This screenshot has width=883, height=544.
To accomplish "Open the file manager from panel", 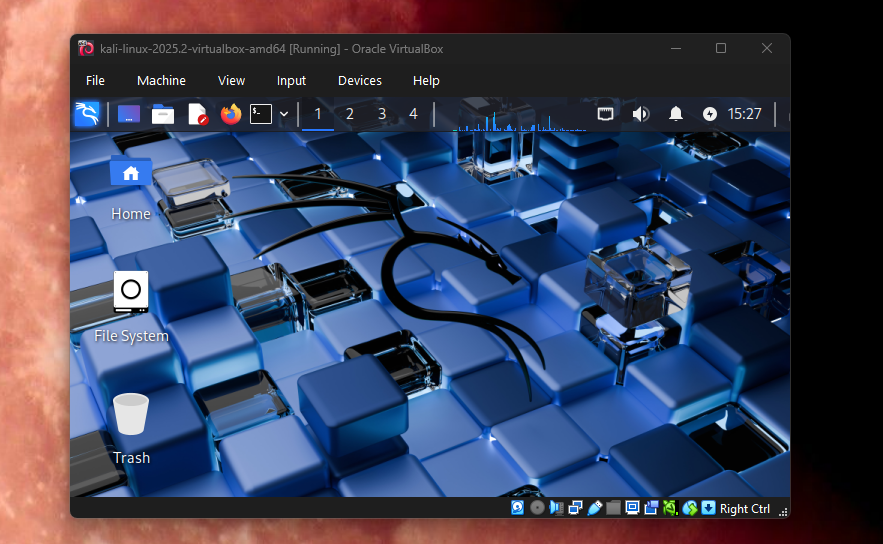I will tap(163, 114).
